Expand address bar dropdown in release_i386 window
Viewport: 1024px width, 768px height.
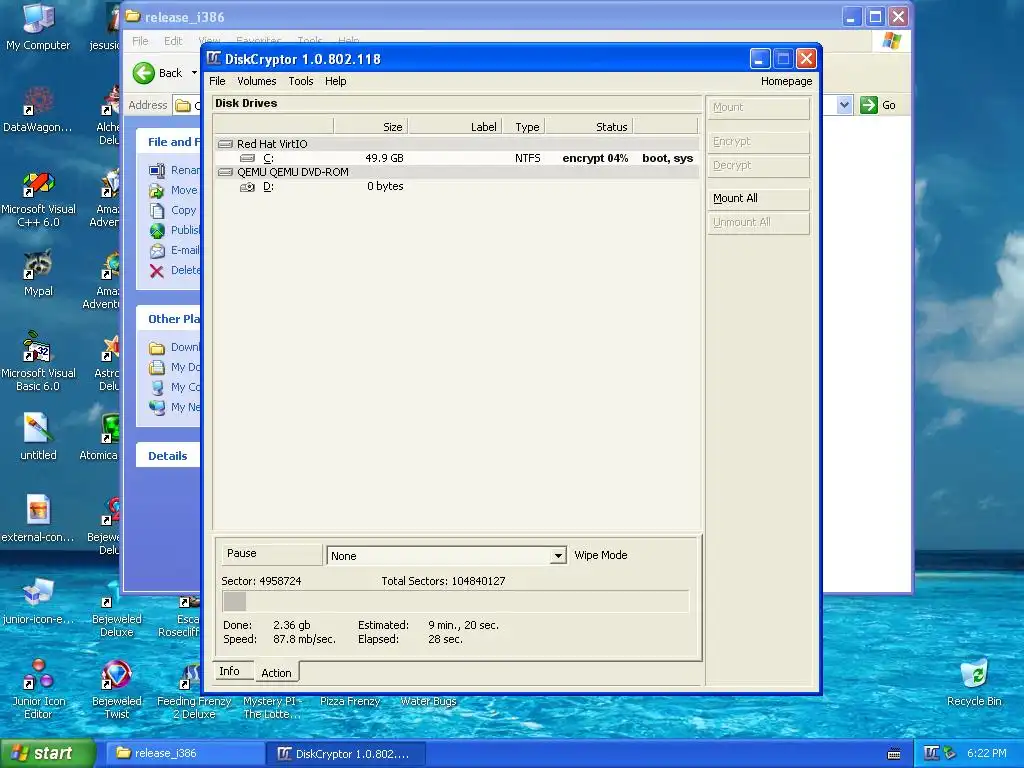pos(844,104)
